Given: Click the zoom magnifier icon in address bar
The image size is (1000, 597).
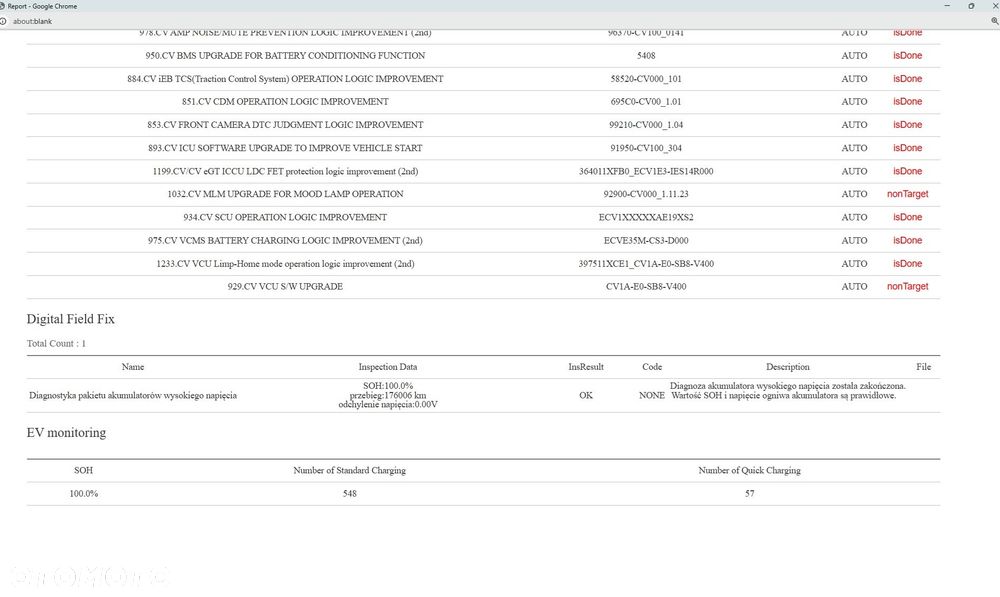Looking at the screenshot, I should [x=995, y=21].
